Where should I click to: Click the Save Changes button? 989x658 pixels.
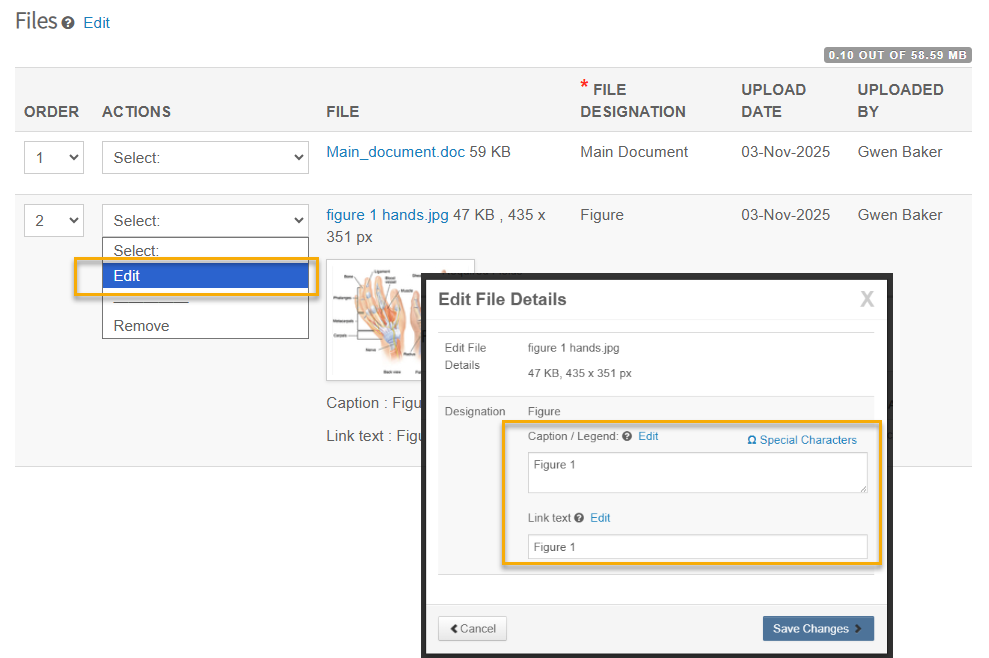(818, 628)
